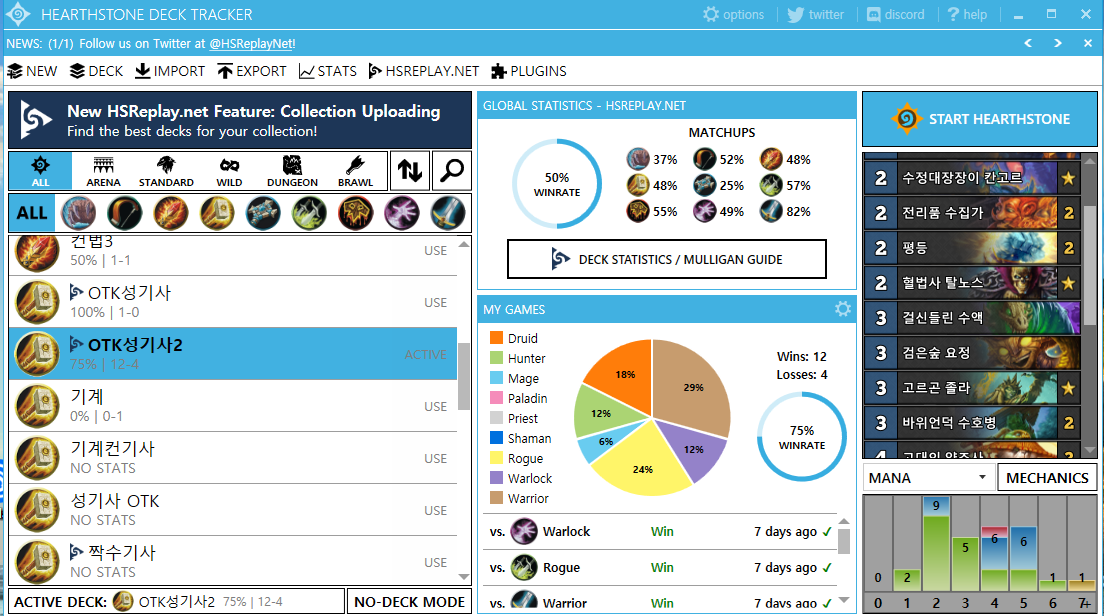Screen dimensions: 1104x616
Task: Open the PLUGINS menu
Action: click(x=529, y=71)
